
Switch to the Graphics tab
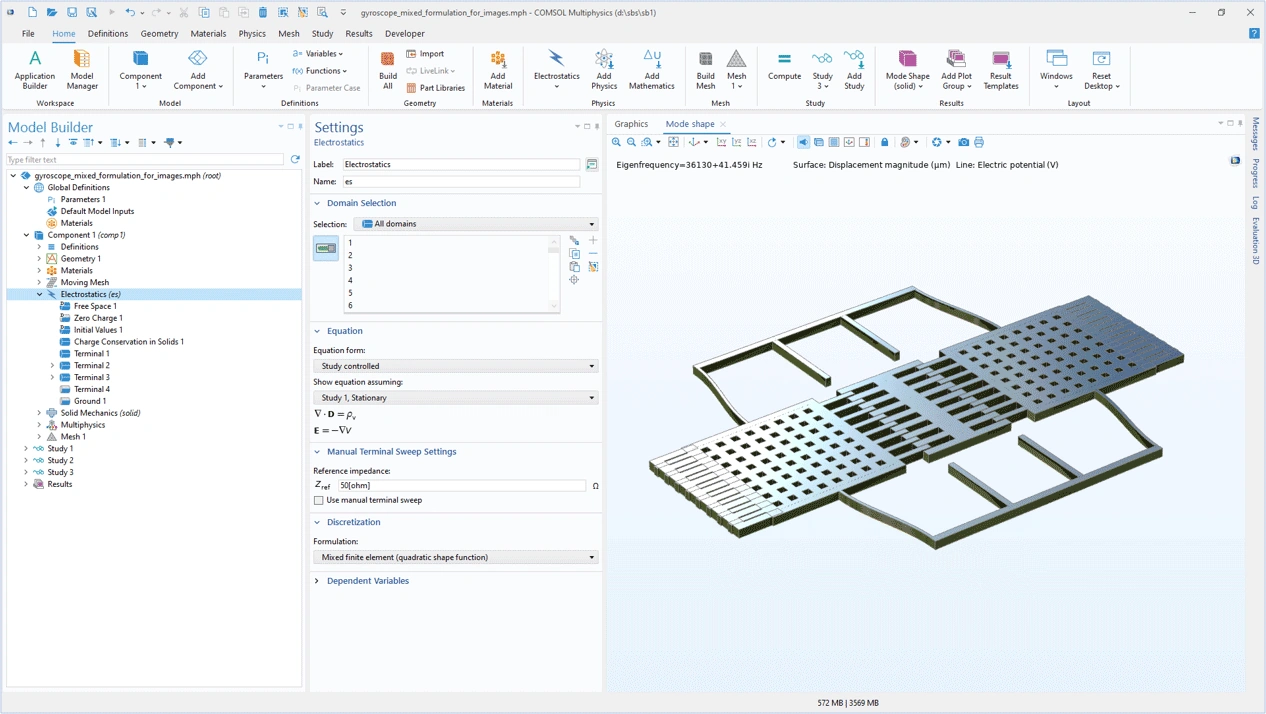[631, 124]
